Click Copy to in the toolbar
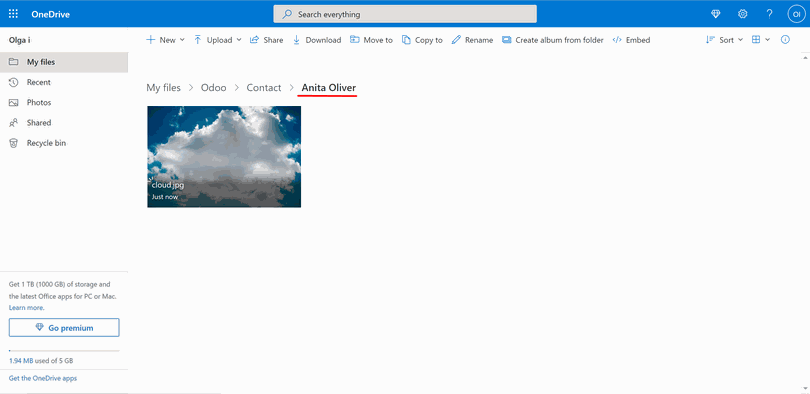 tap(423, 40)
